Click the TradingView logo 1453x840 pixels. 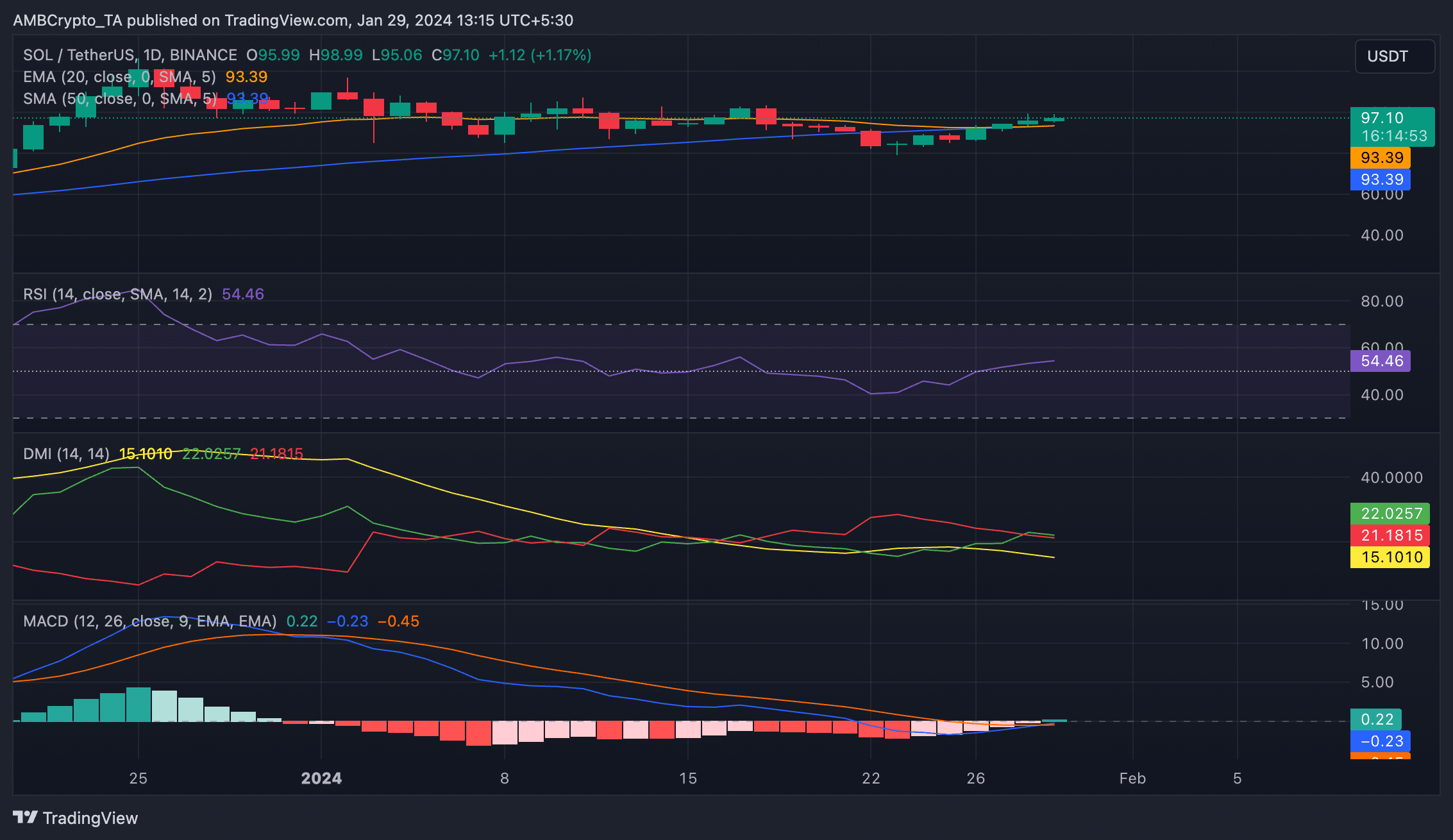pos(76,818)
